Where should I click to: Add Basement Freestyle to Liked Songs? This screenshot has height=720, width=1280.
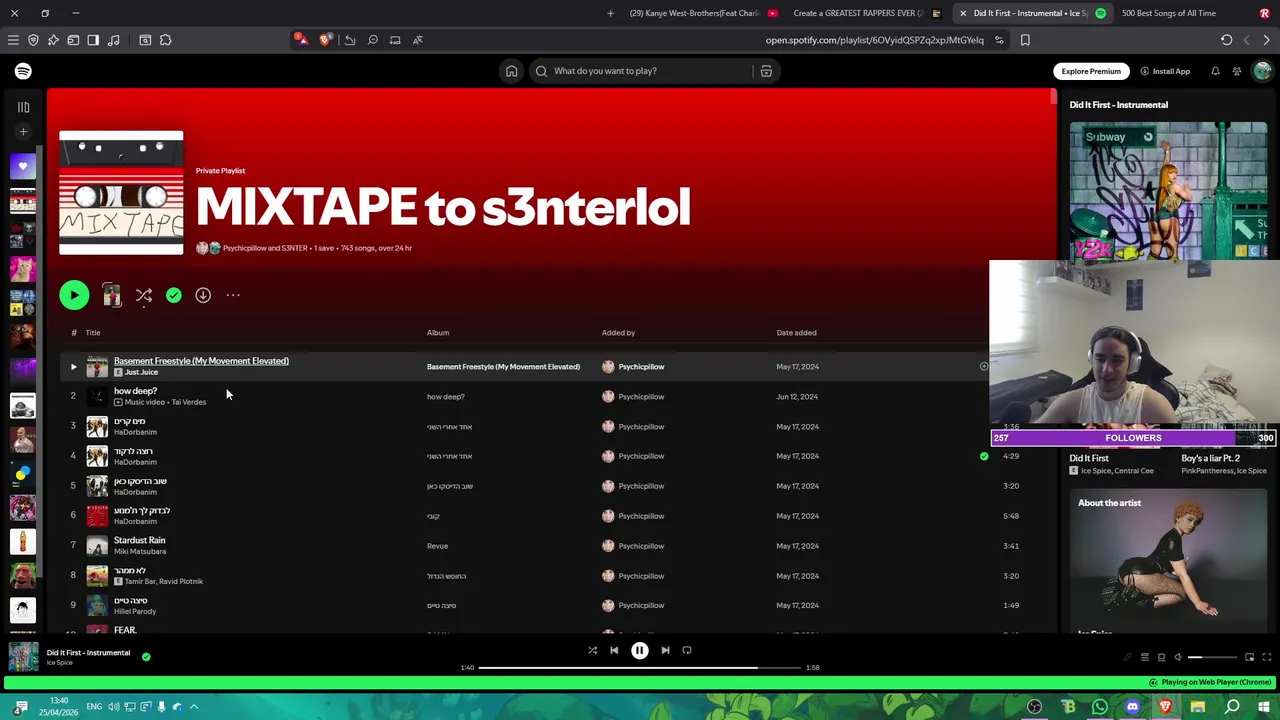click(984, 366)
